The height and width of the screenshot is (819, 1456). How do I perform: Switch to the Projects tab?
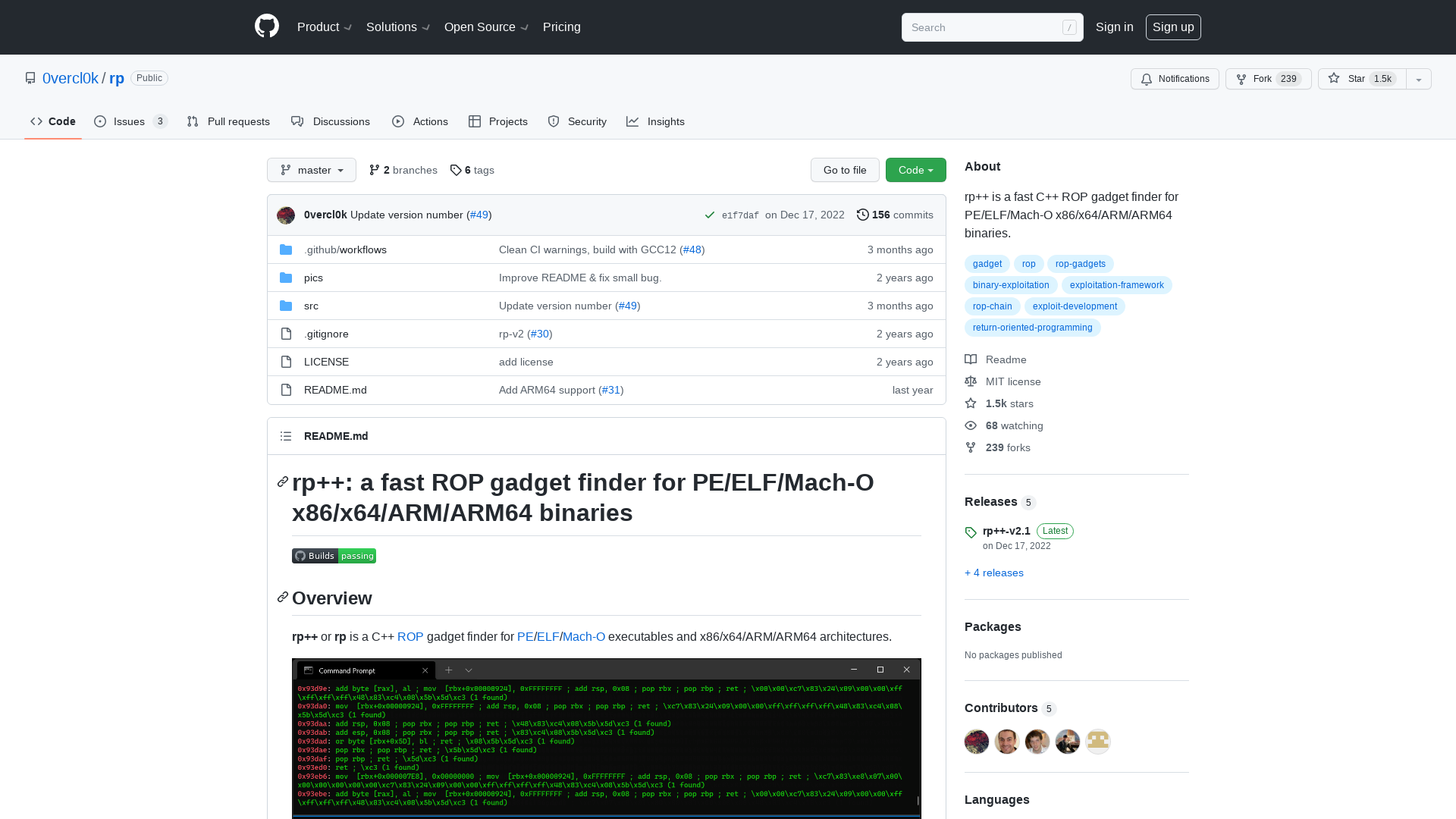point(498,121)
